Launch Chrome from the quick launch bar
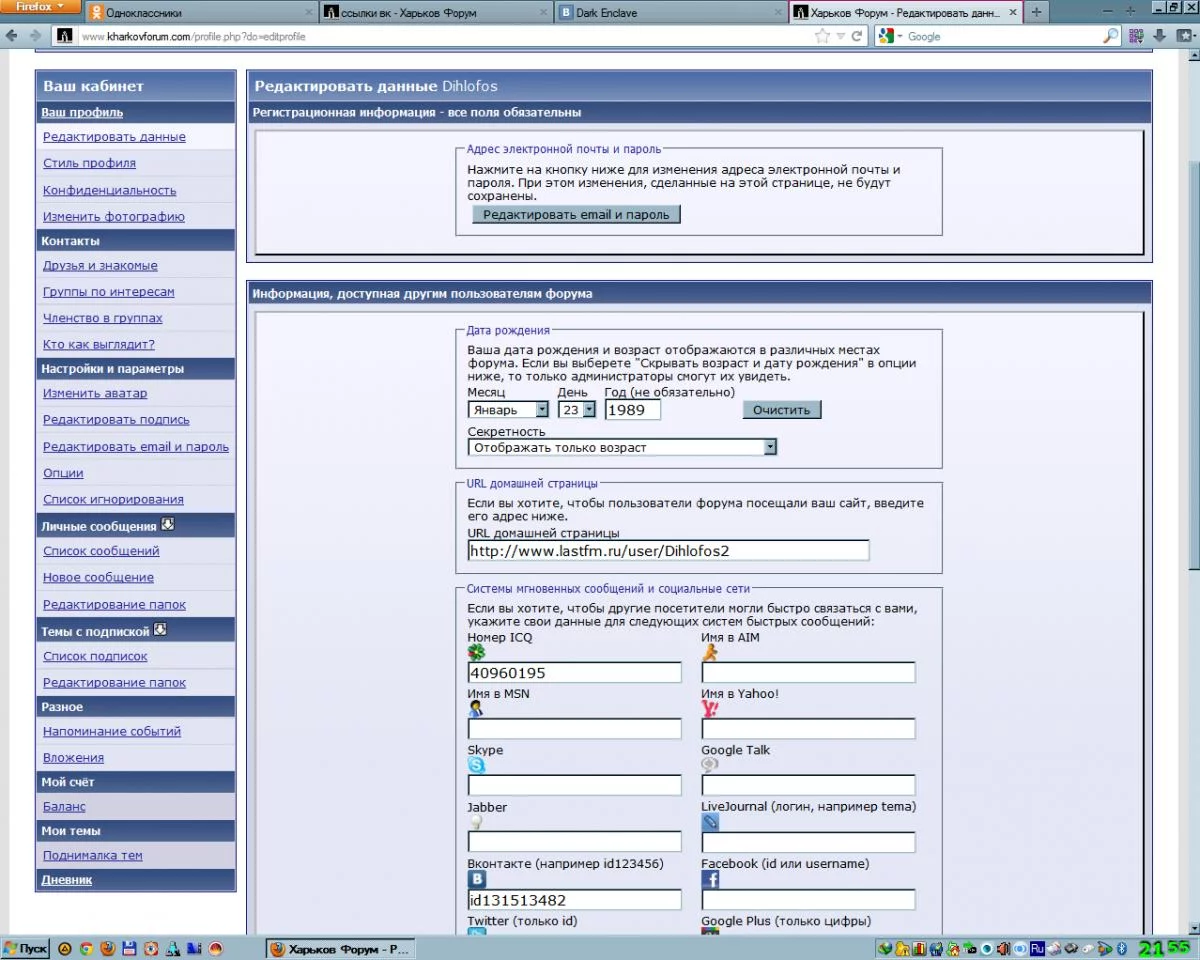The height and width of the screenshot is (960, 1200). tap(87, 948)
